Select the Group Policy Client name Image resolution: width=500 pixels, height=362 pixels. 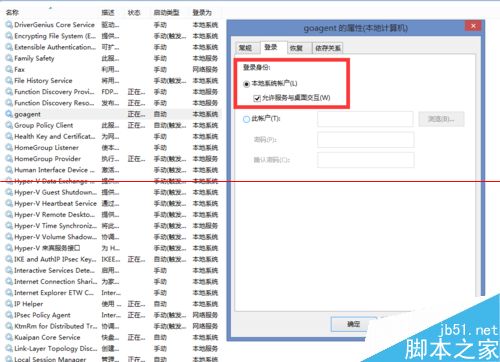(x=44, y=125)
